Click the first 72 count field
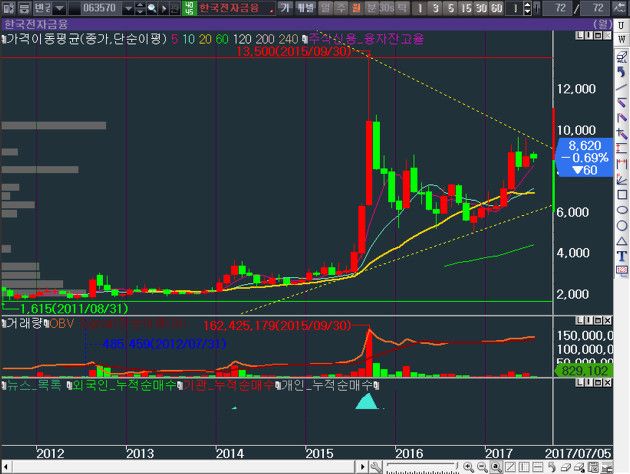The height and width of the screenshot is (474, 630). coord(559,8)
